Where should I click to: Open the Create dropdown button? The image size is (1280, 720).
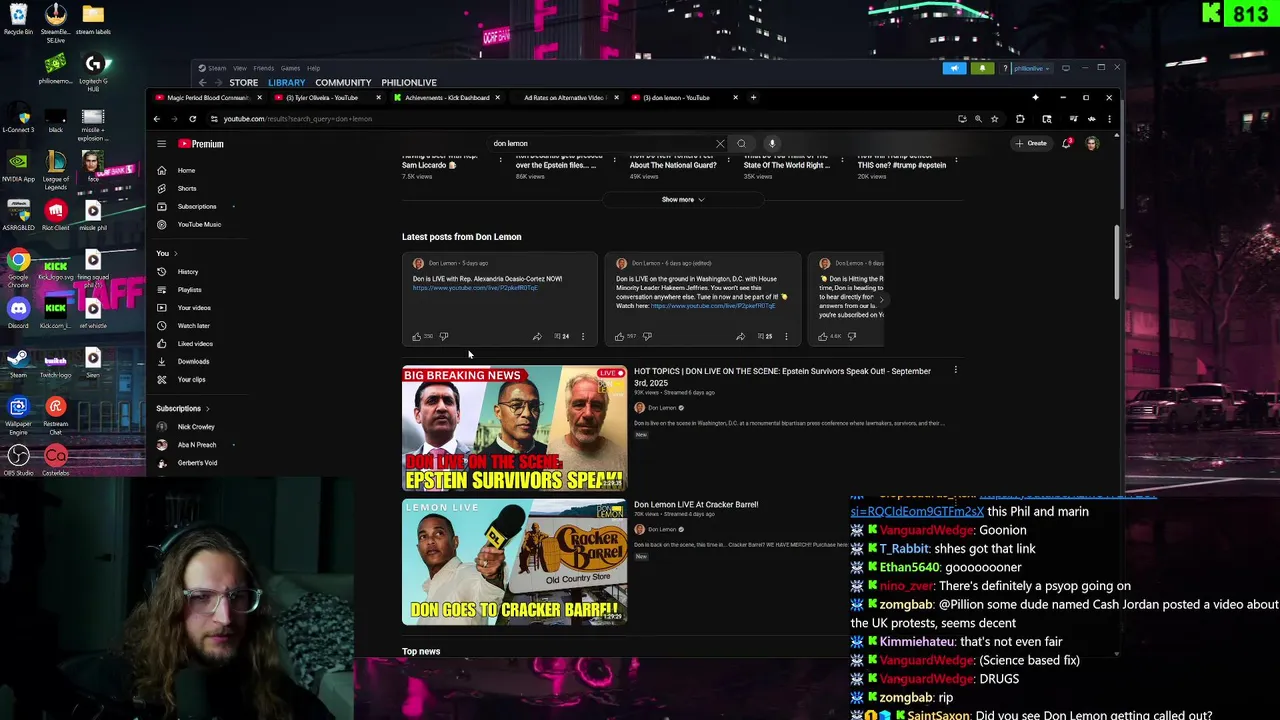[1031, 144]
